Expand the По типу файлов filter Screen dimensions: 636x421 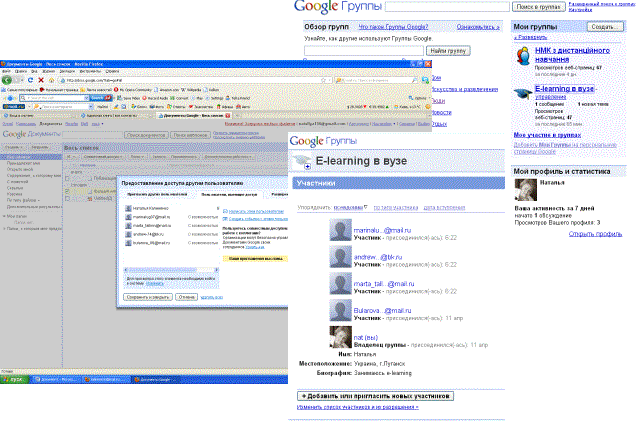click(23, 200)
